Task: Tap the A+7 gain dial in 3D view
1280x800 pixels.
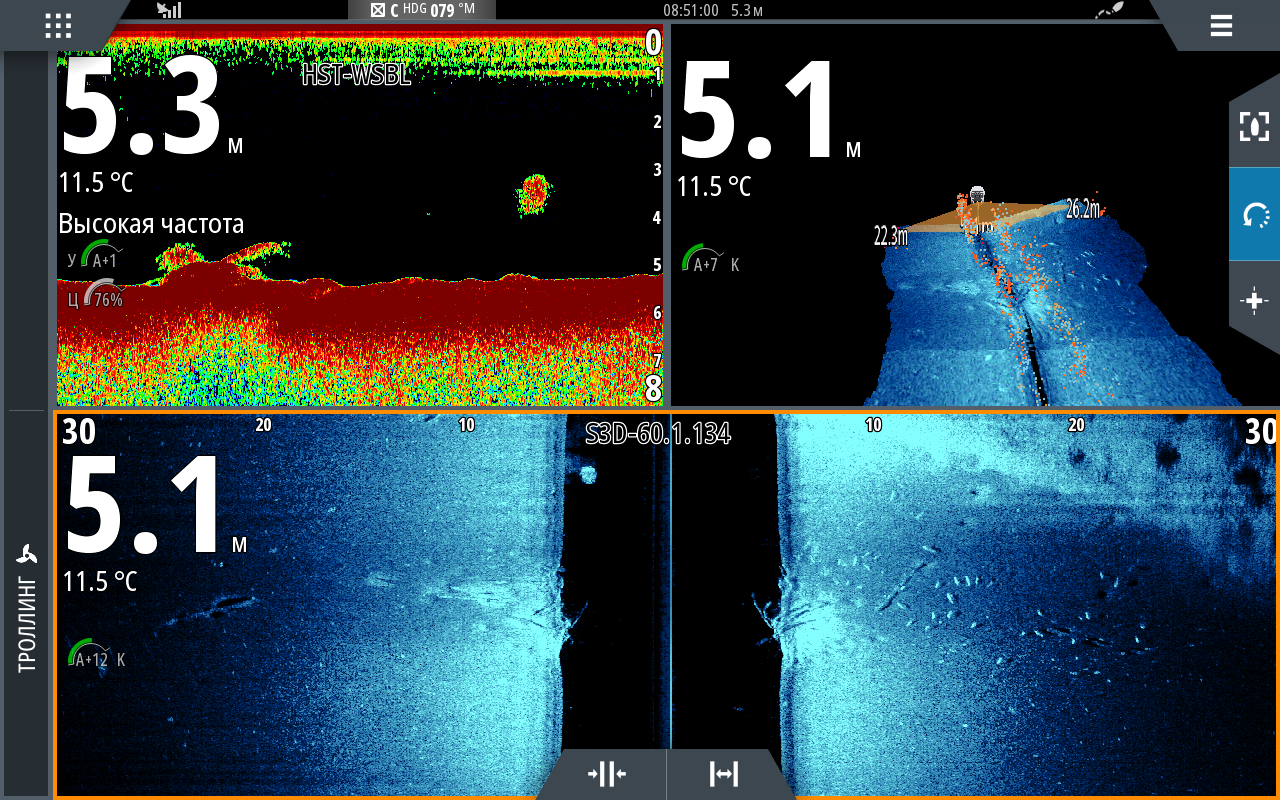Action: pyautogui.click(x=703, y=262)
